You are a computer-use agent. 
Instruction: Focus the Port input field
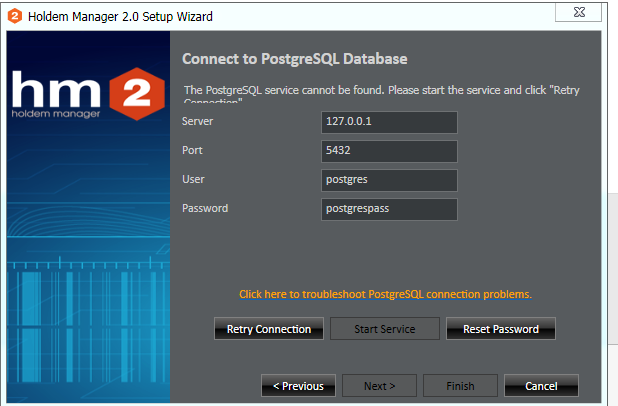389,151
